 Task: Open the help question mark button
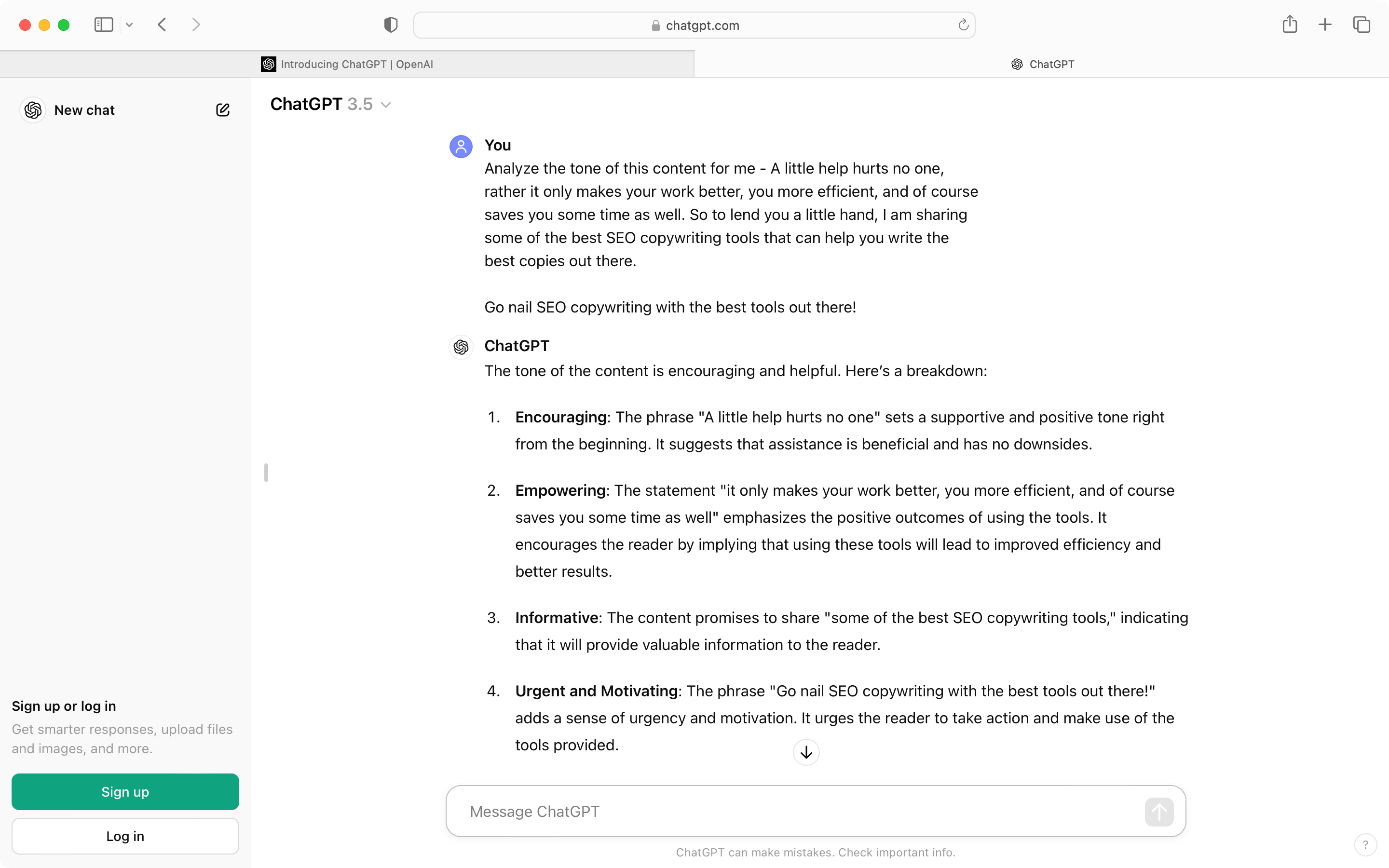[1365, 844]
